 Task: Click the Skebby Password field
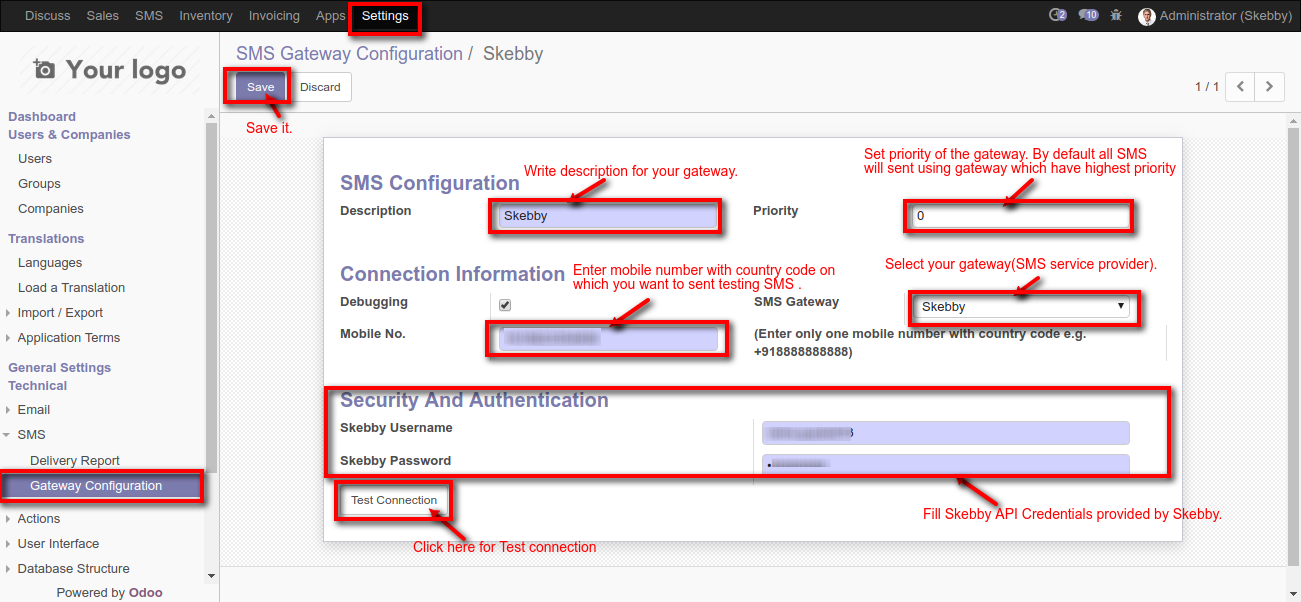(945, 464)
